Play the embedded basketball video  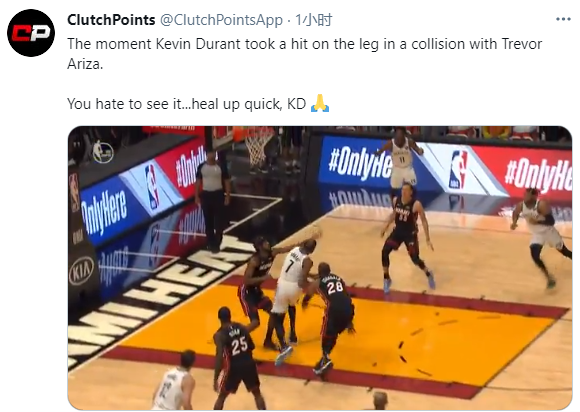[320, 268]
